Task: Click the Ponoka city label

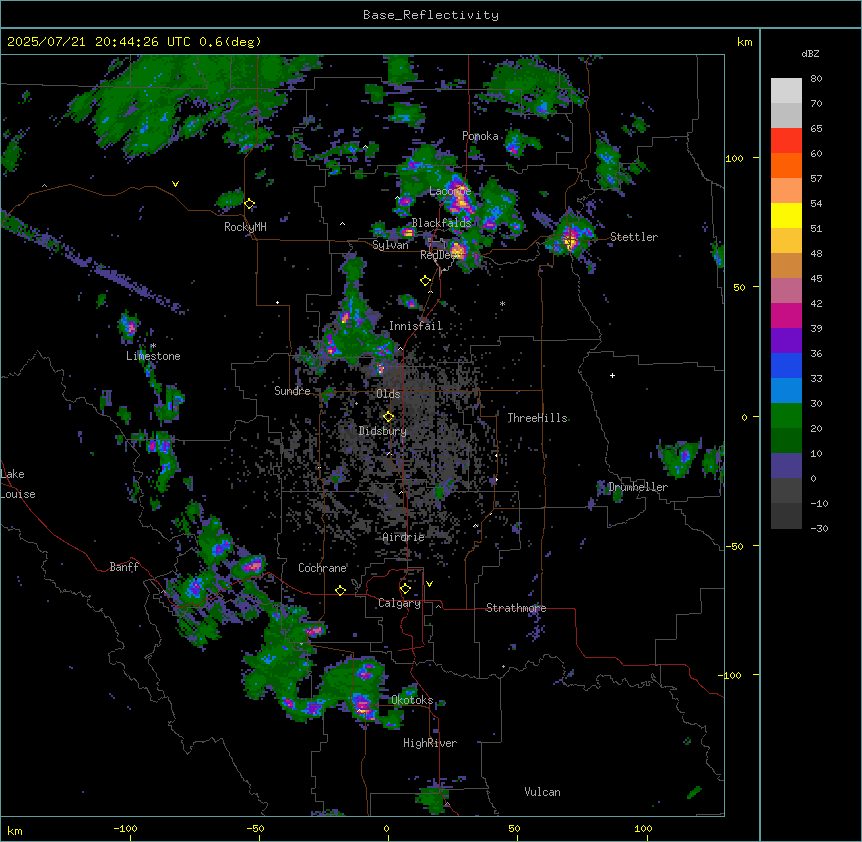Action: 480,136
